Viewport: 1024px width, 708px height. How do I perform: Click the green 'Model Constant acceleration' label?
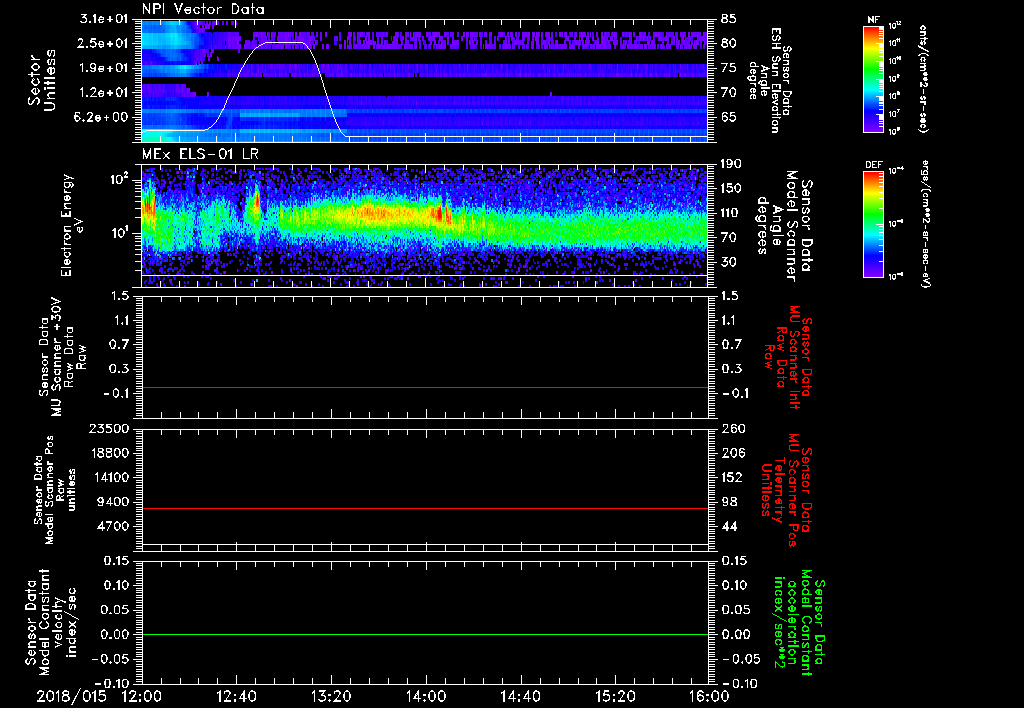pos(798,624)
